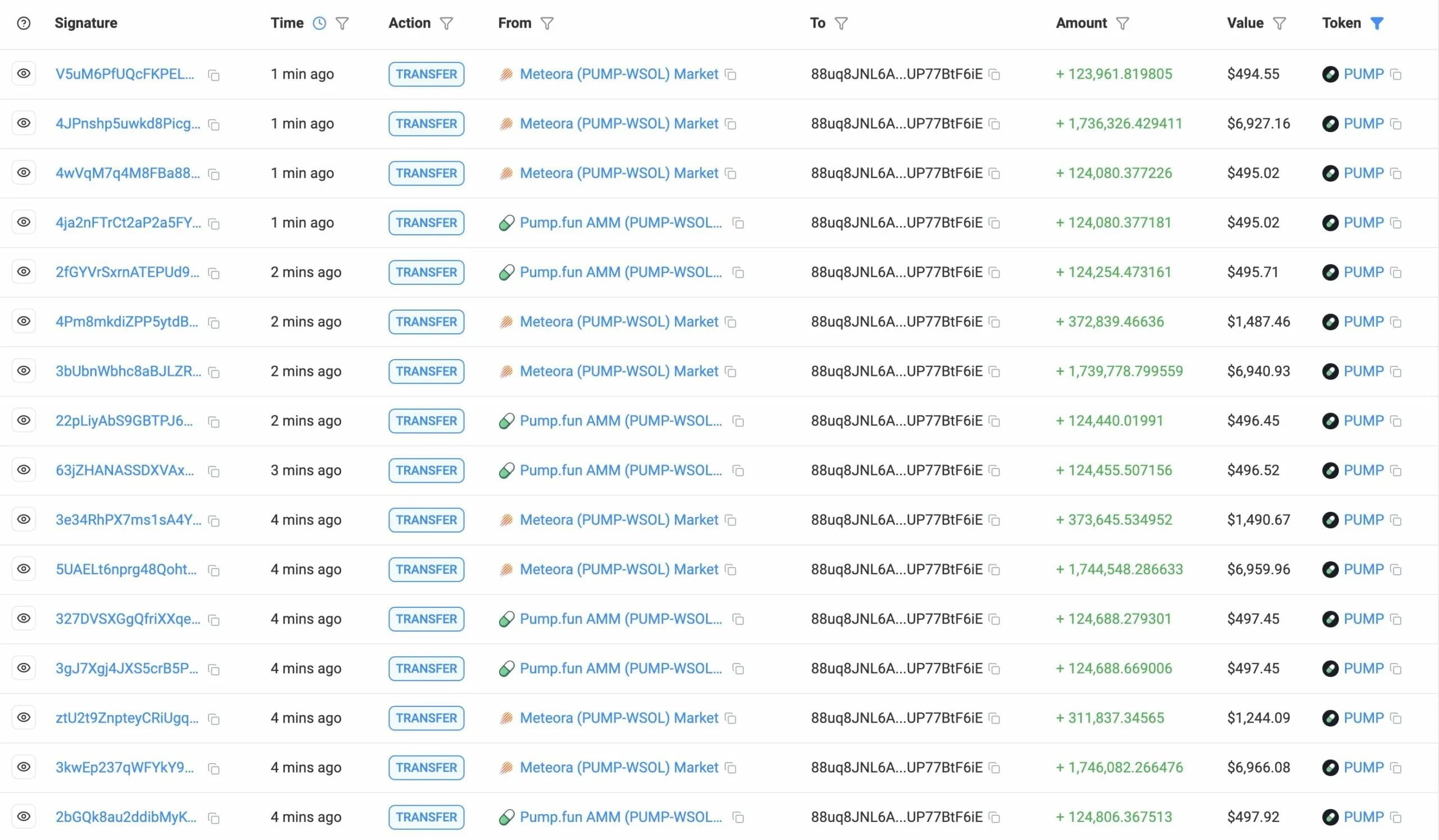This screenshot has width=1439, height=840.
Task: Click amount + 124,806.367513
Action: click(x=1114, y=816)
